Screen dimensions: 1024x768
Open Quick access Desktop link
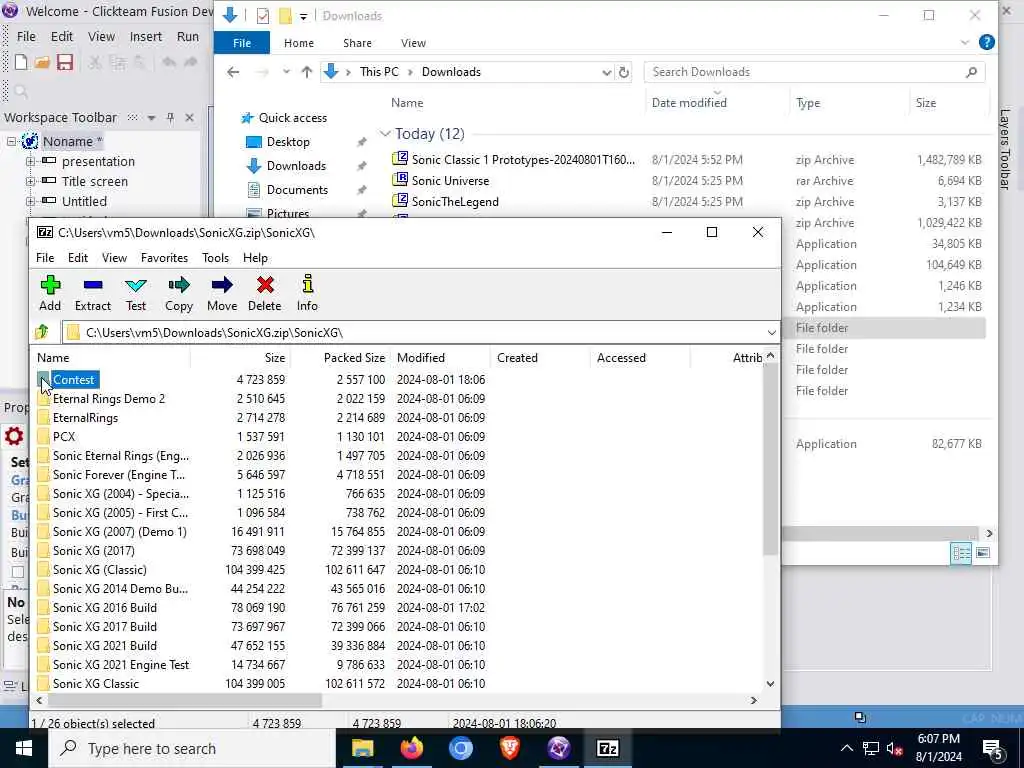pyautogui.click(x=288, y=142)
